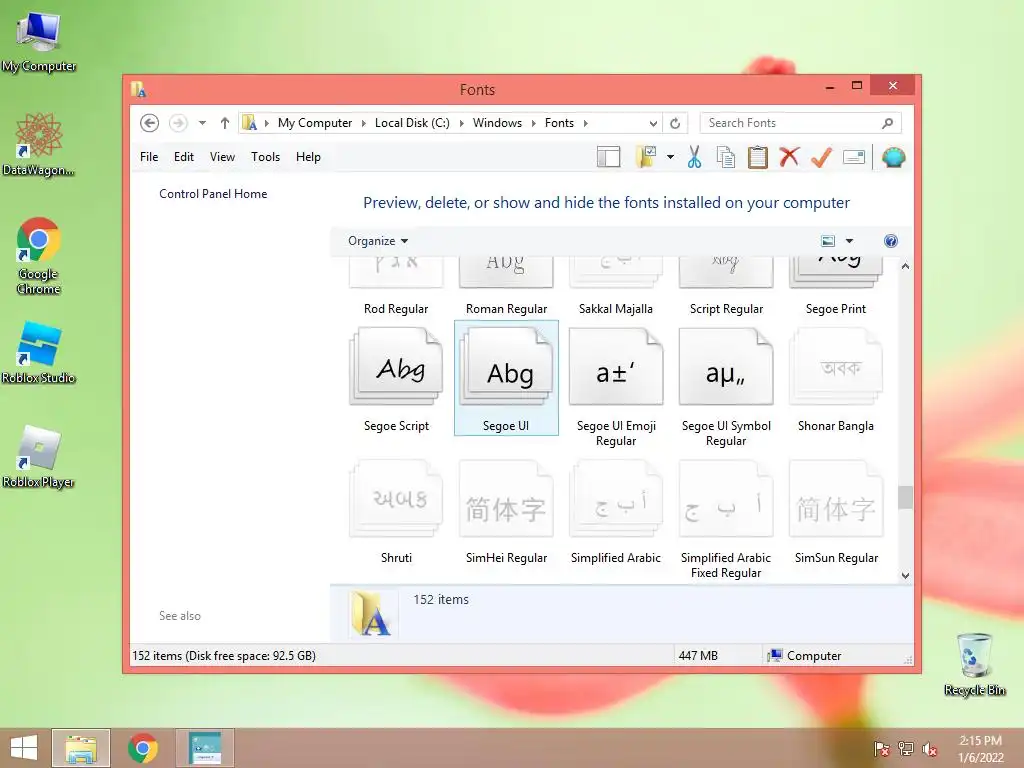Expand arrow after My Computer breadcrumb

(364, 123)
